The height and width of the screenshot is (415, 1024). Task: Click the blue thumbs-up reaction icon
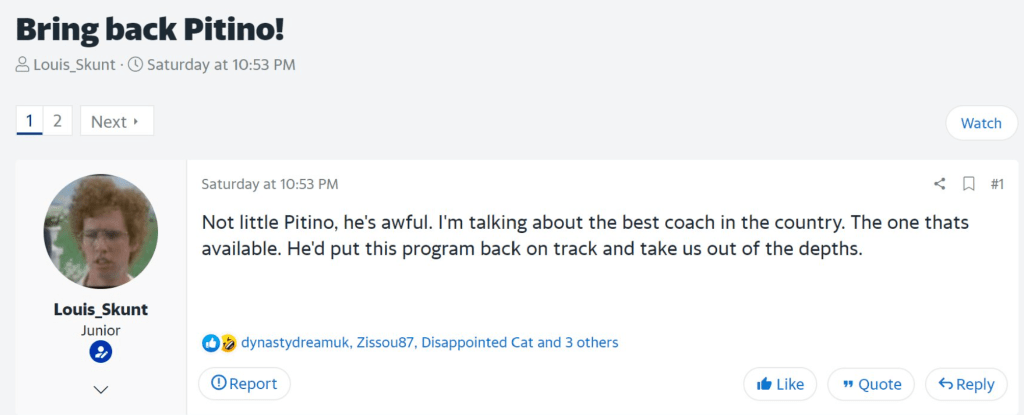[211, 343]
